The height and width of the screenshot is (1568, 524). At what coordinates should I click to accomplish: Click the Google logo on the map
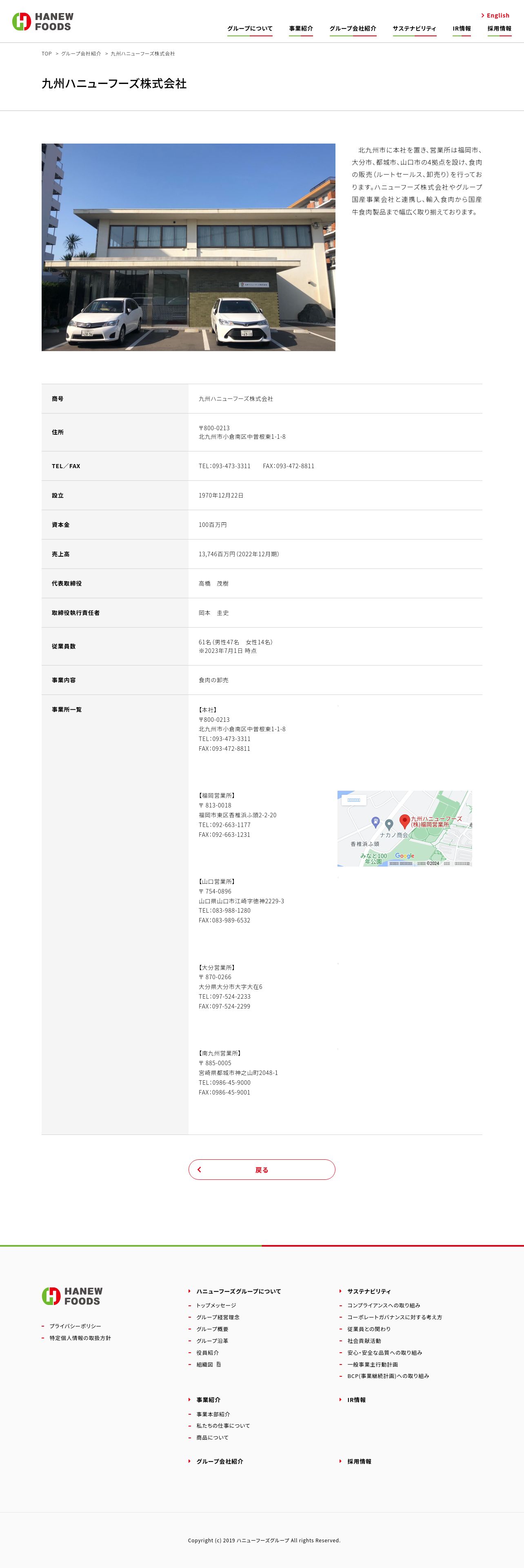click(x=404, y=856)
